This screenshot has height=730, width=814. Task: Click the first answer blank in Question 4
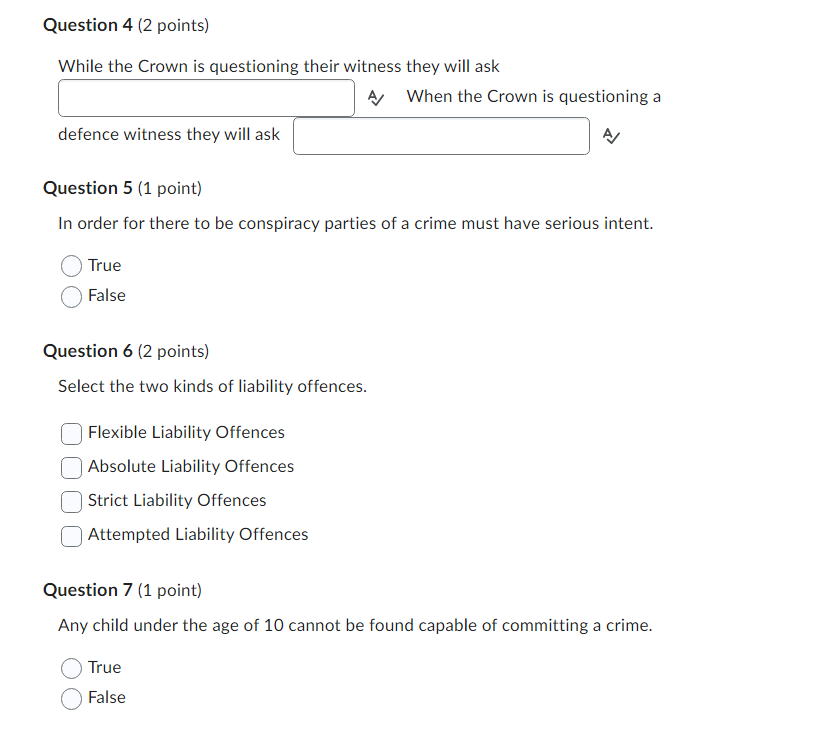(205, 98)
